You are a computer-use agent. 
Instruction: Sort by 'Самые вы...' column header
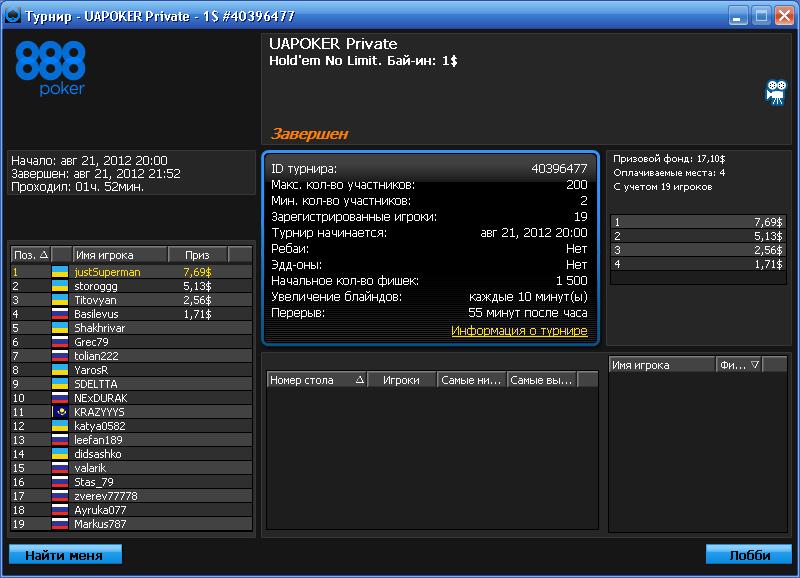(x=542, y=380)
